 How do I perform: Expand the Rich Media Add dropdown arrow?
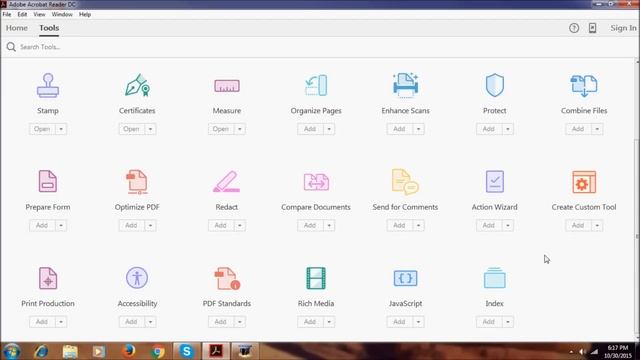click(x=329, y=322)
